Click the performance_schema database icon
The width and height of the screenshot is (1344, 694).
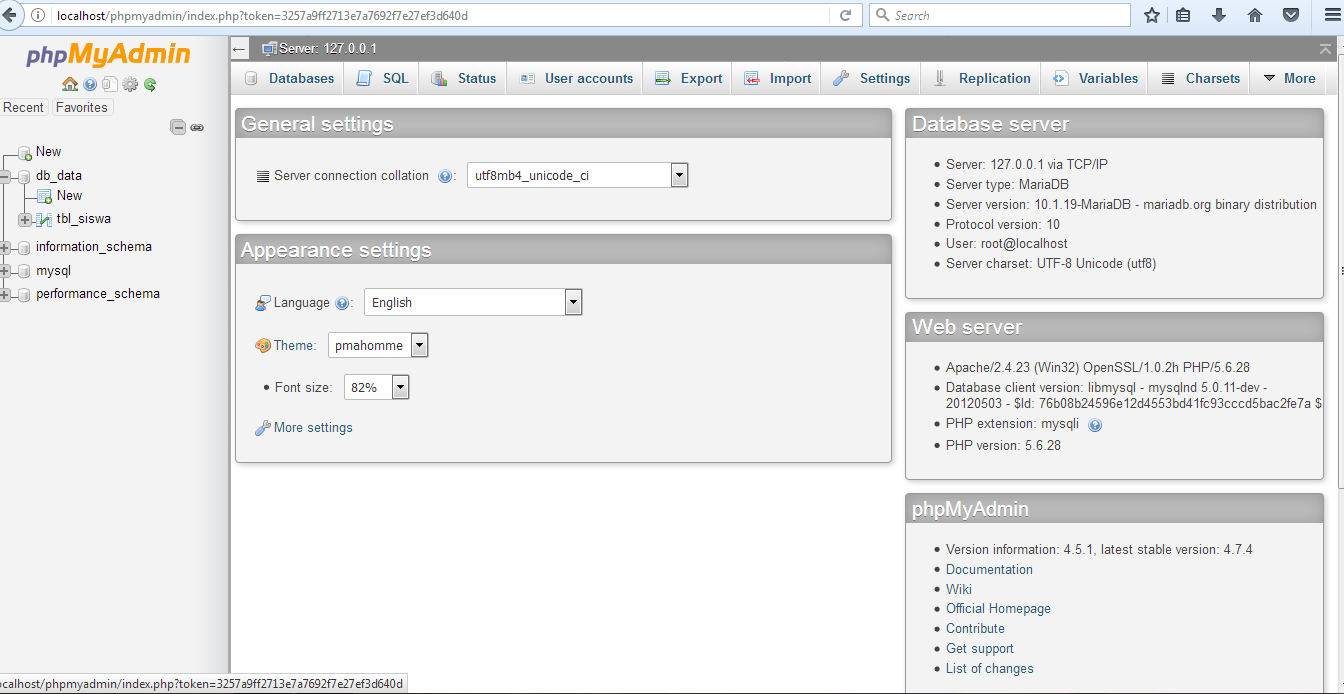tap(24, 294)
